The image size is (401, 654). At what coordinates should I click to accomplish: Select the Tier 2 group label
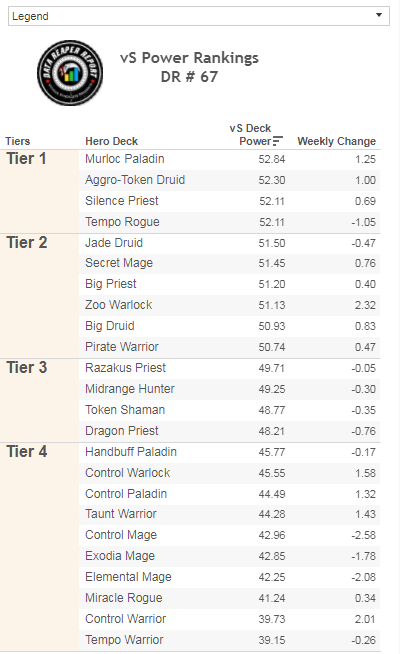click(27, 243)
